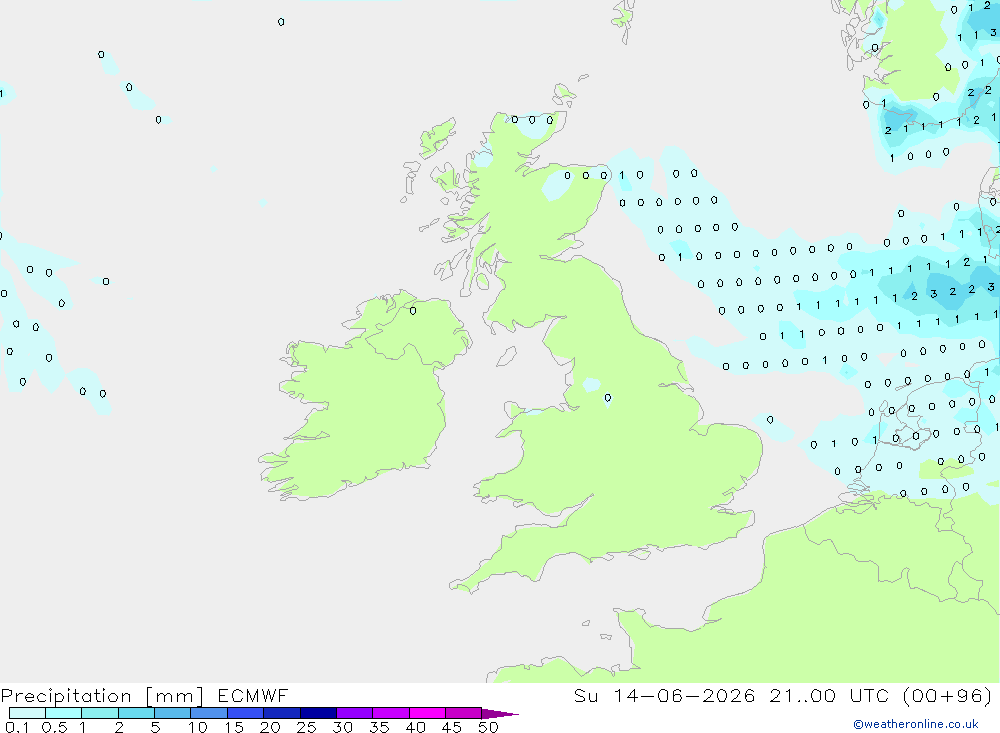1000x733 pixels.
Task: Click the 0.1–0.5 mm legend color swatch
Action: pyautogui.click(x=27, y=713)
